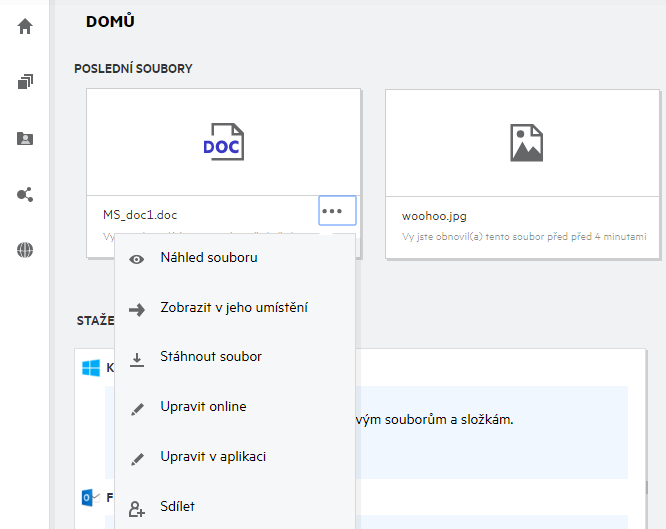
Task: Choose Upravit v aplikaci from context menu
Action: click(213, 457)
